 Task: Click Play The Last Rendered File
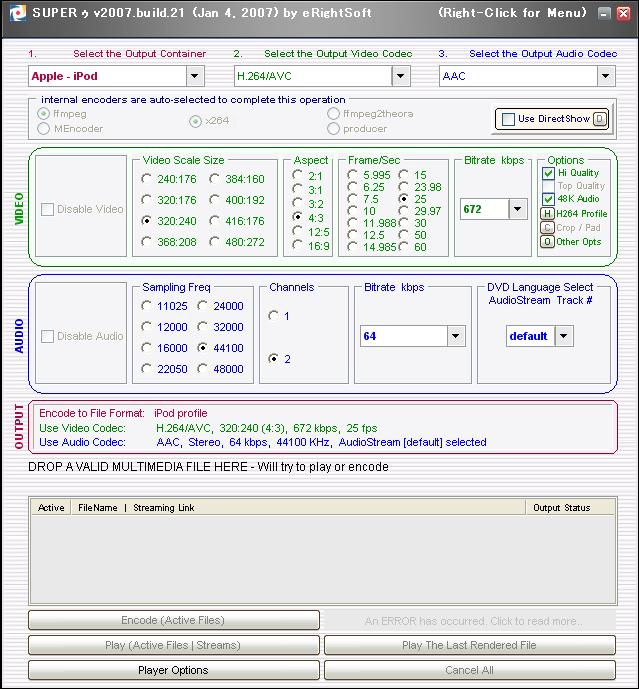[x=469, y=645]
